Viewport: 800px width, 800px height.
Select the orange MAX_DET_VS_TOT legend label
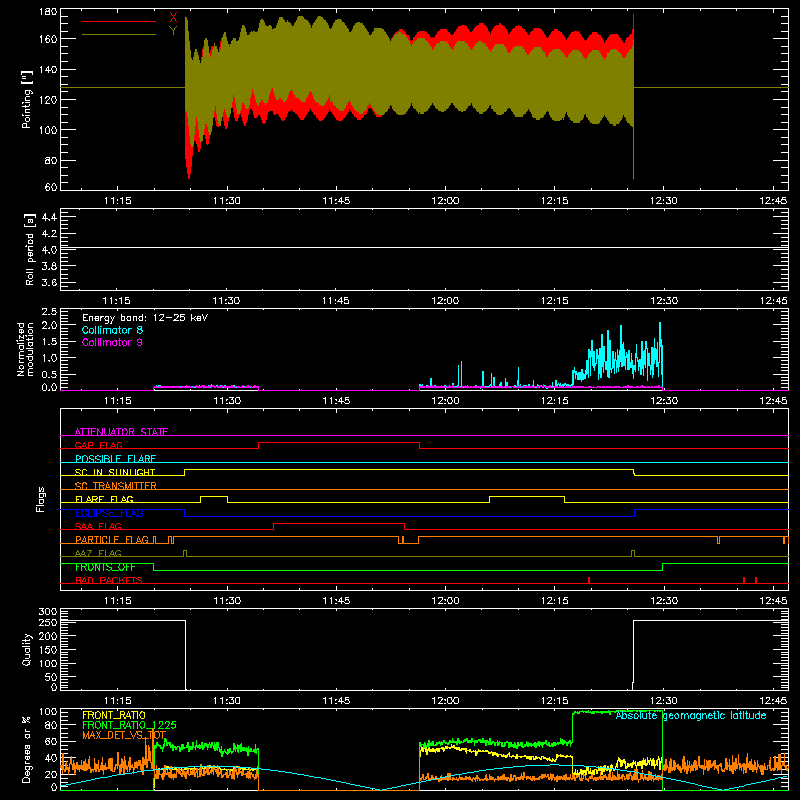point(124,735)
